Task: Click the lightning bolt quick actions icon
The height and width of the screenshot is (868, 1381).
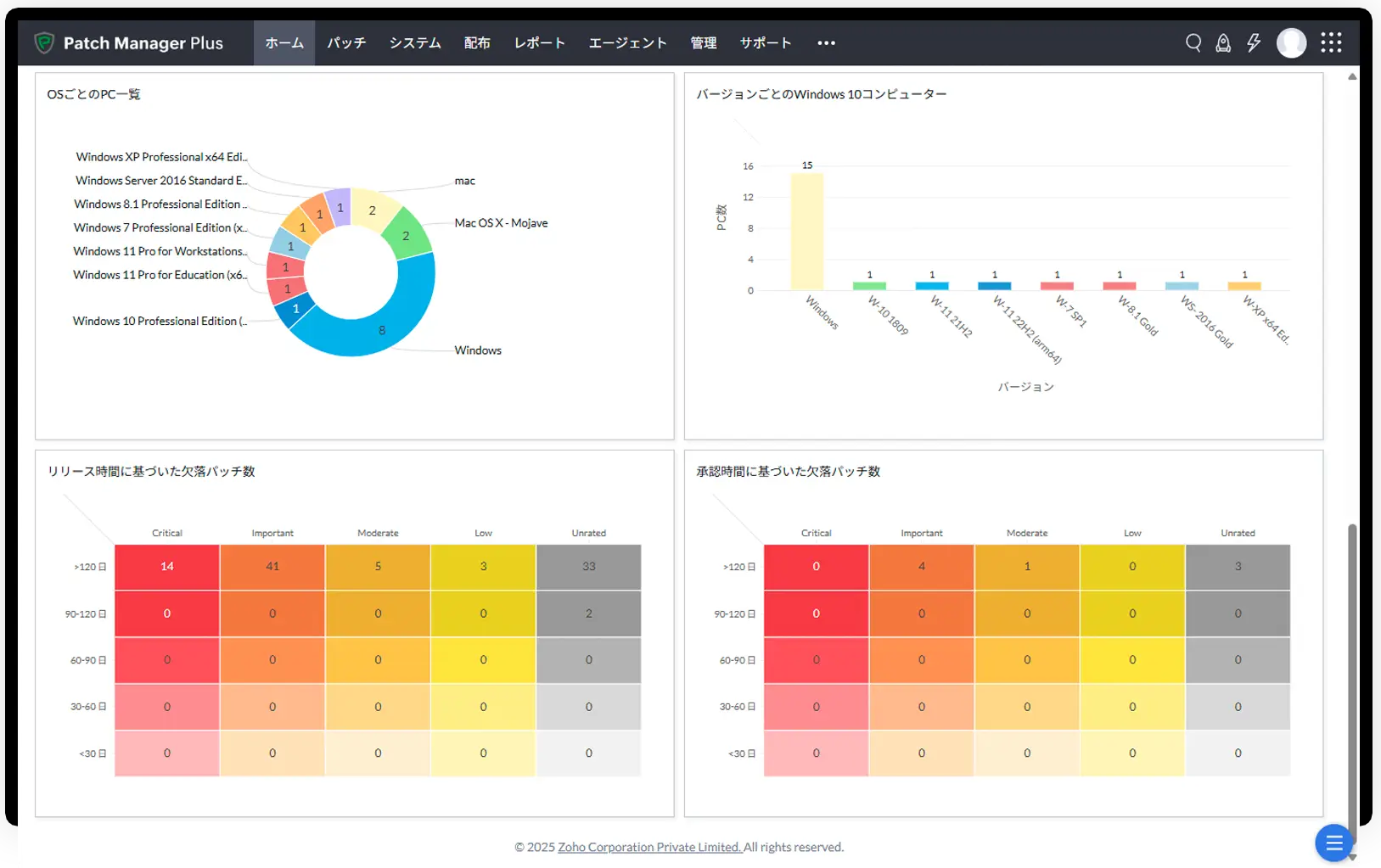Action: pyautogui.click(x=1254, y=42)
